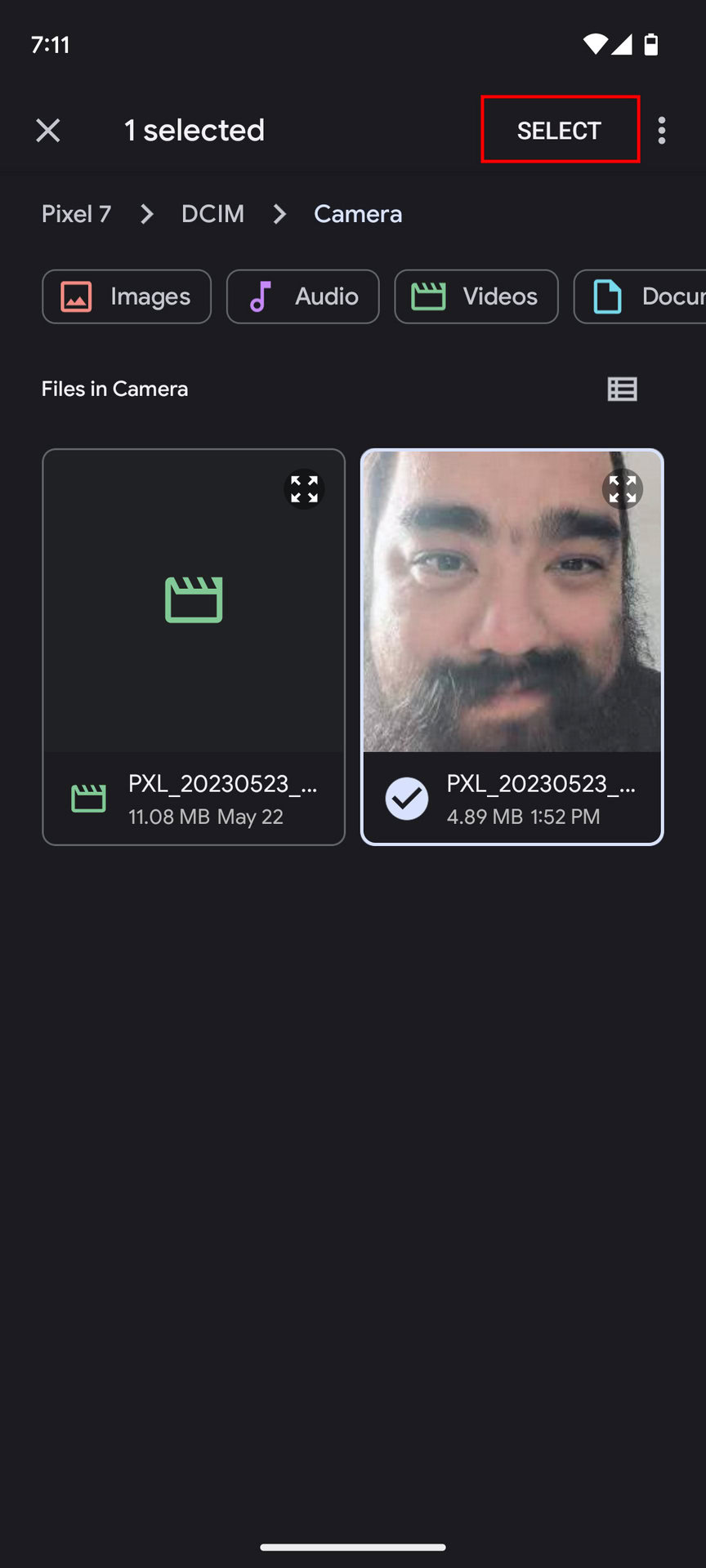This screenshot has height=1568, width=706.
Task: Filter files by Images chip
Action: (127, 296)
